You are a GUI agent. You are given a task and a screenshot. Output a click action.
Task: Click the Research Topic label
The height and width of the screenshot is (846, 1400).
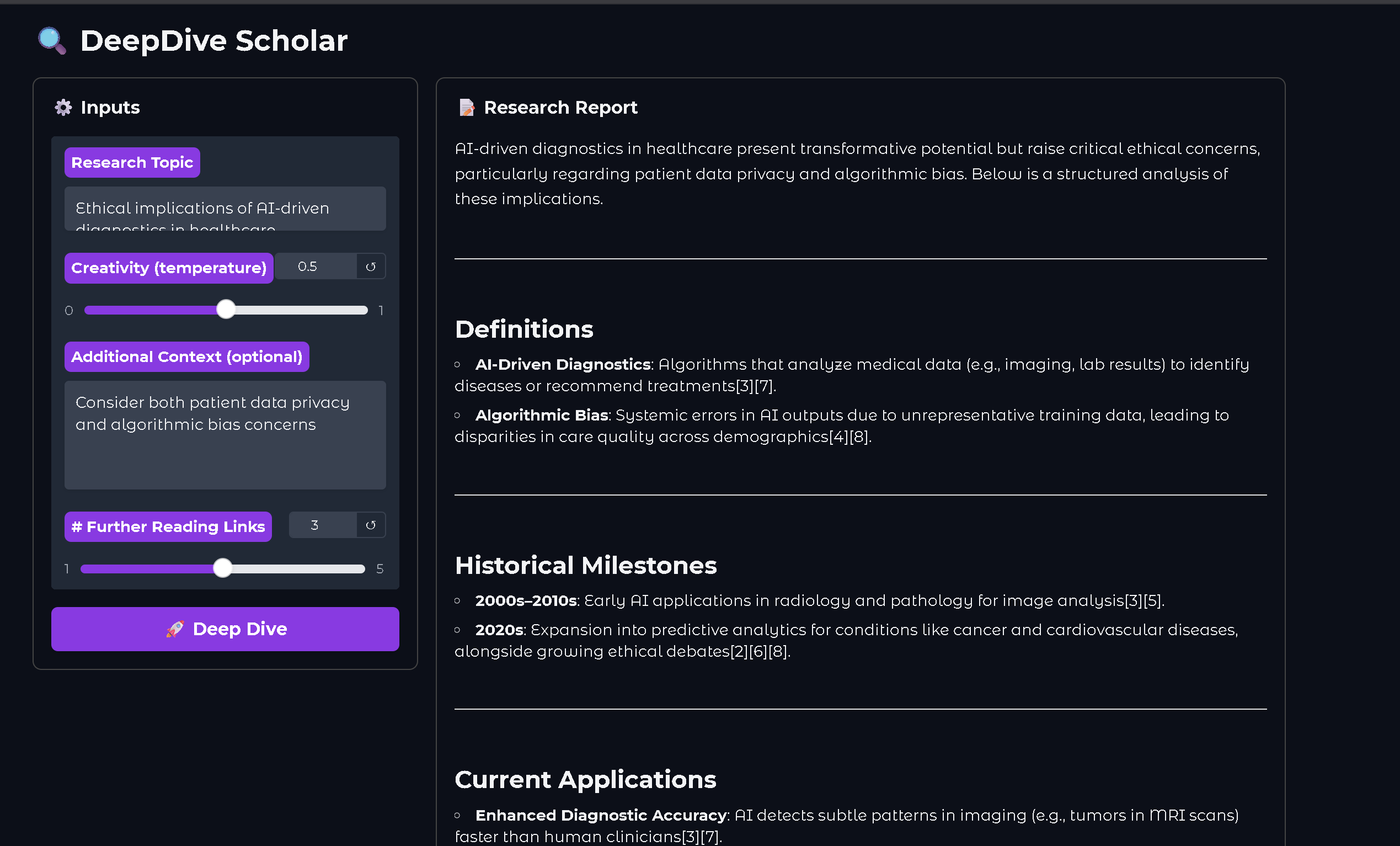[132, 163]
